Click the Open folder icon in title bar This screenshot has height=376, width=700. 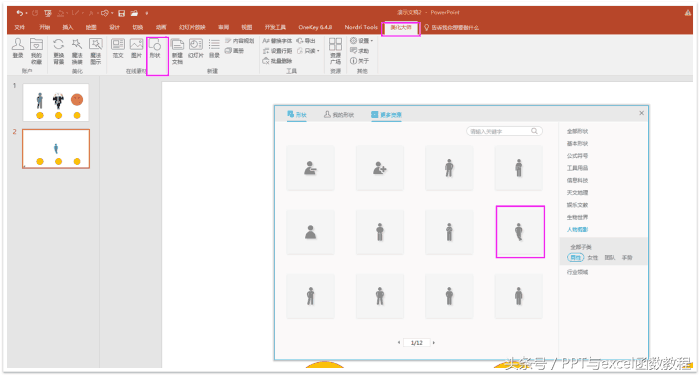coord(134,13)
